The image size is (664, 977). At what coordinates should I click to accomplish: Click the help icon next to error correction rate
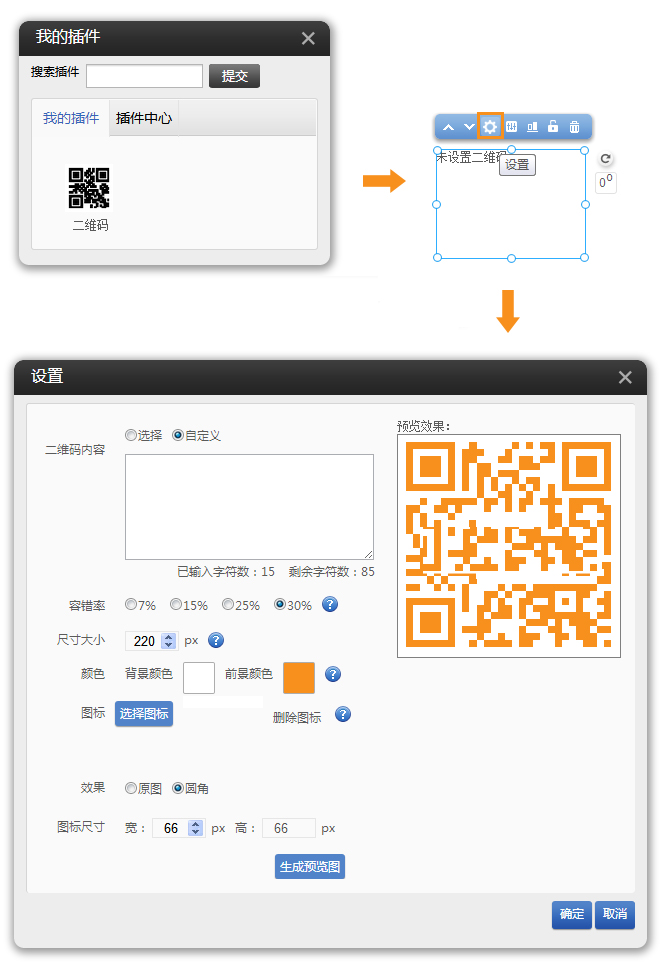click(x=329, y=605)
